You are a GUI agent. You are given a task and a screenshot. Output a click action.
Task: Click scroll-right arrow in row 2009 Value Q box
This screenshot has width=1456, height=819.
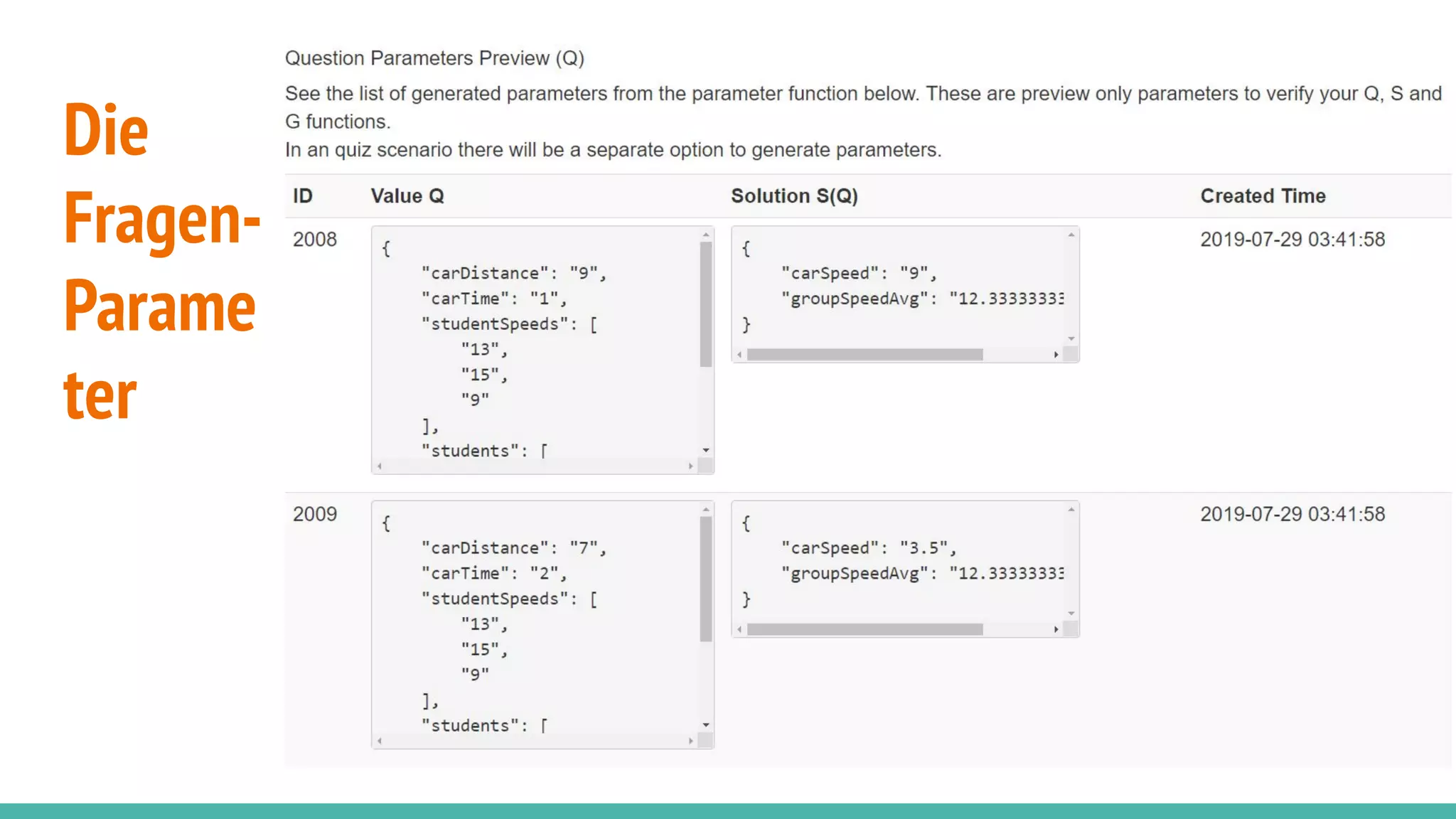pyautogui.click(x=691, y=741)
